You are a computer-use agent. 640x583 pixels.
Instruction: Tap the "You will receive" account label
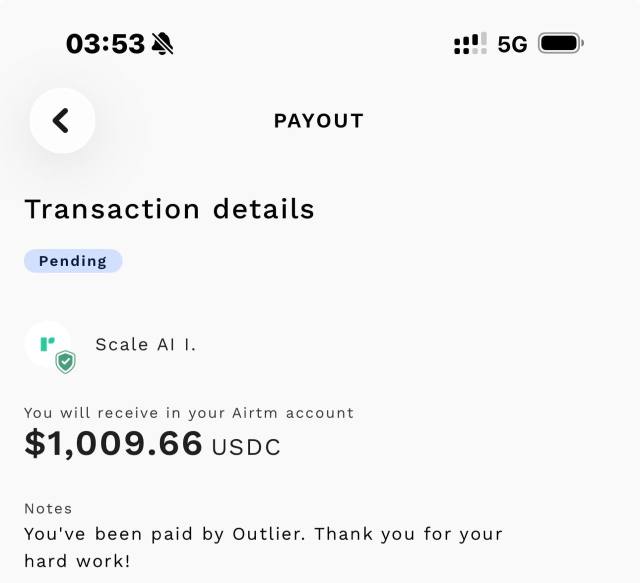point(189,412)
